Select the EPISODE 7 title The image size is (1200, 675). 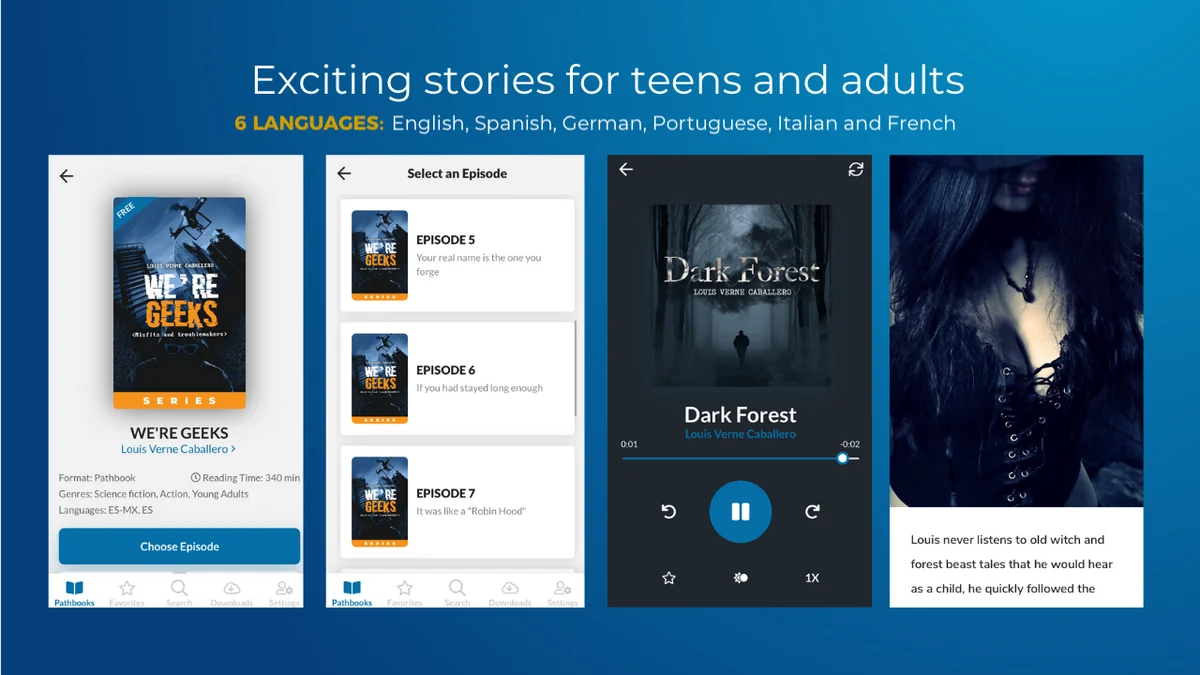446,493
